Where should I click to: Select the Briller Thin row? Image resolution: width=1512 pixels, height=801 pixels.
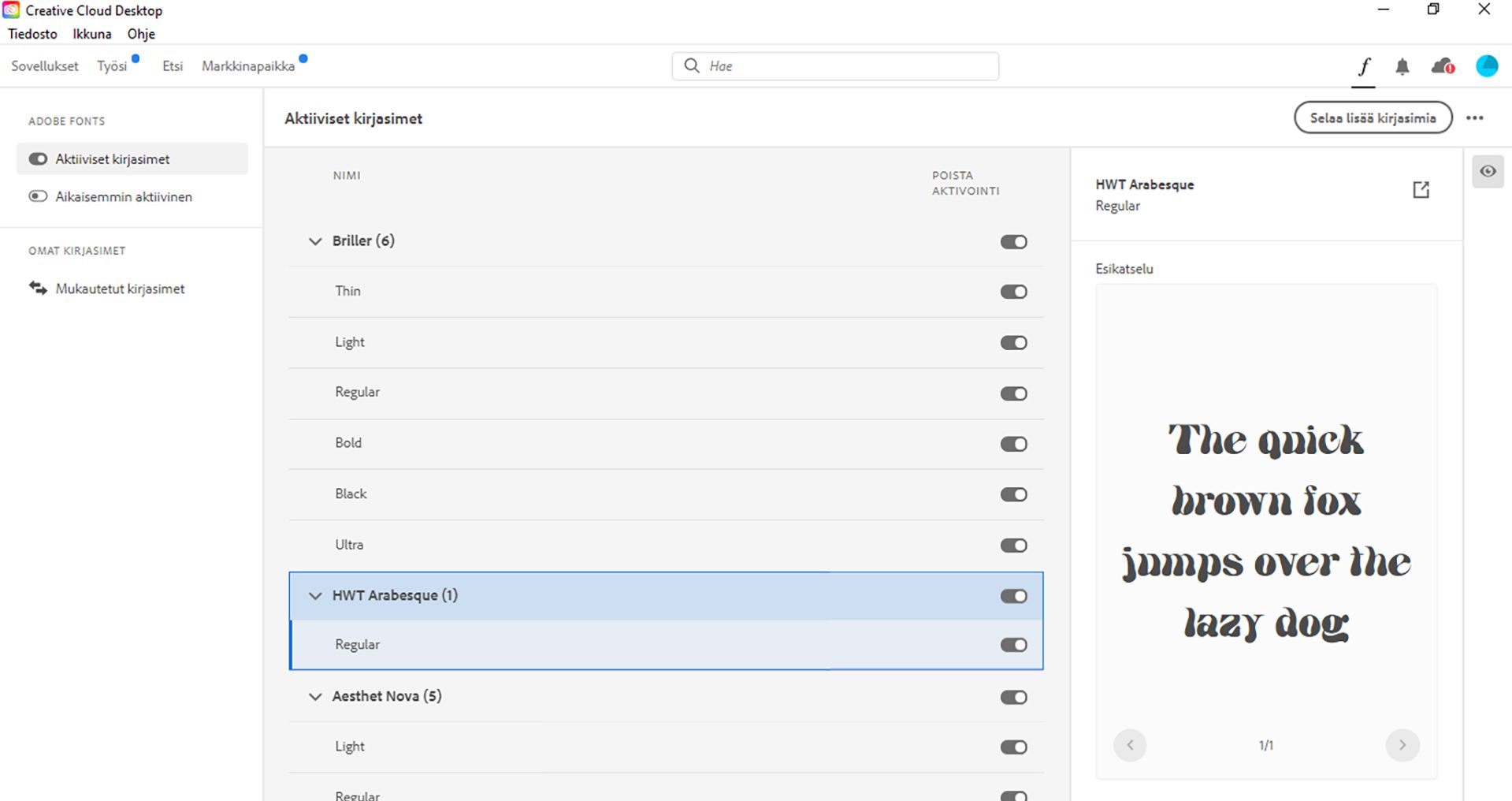[666, 292]
